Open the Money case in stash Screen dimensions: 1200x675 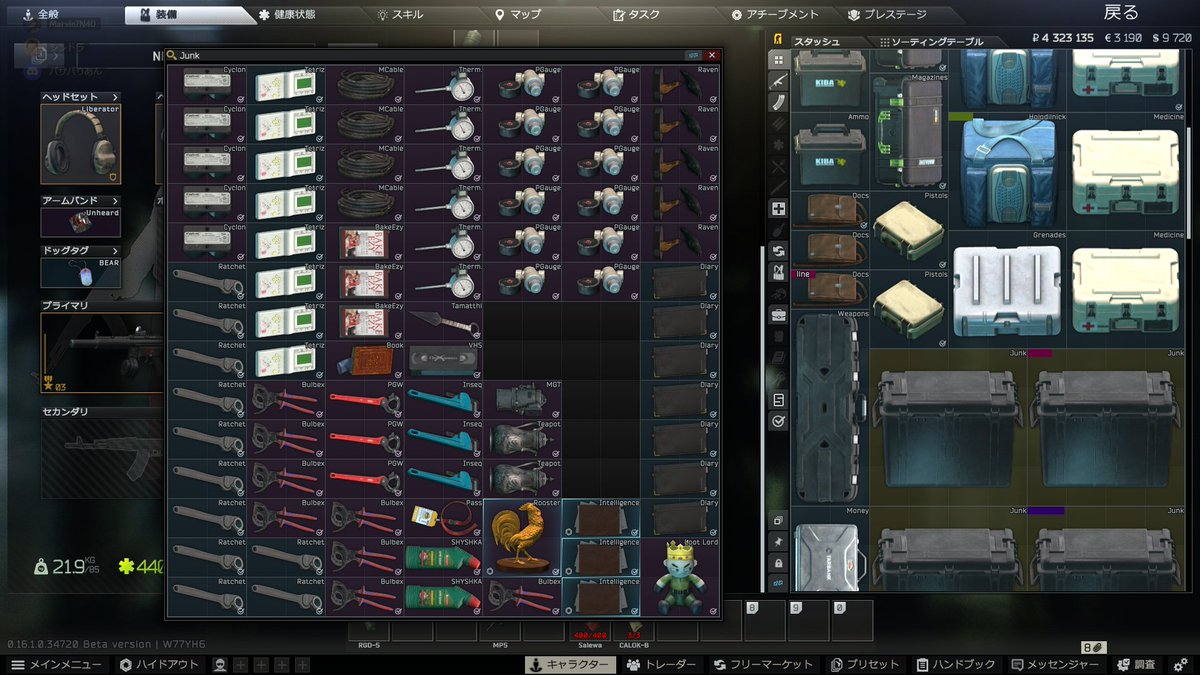coord(830,550)
